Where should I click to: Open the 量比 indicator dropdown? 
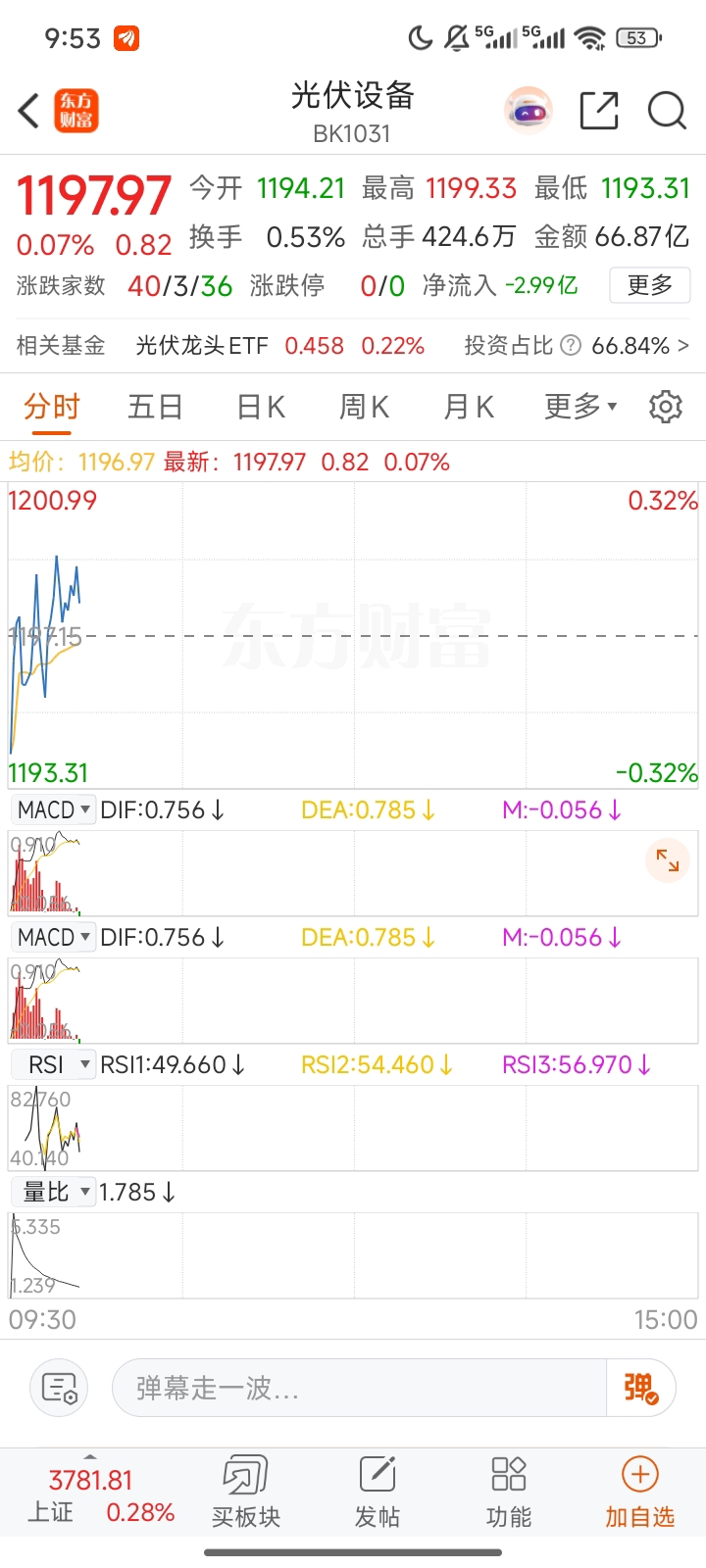[x=54, y=1193]
